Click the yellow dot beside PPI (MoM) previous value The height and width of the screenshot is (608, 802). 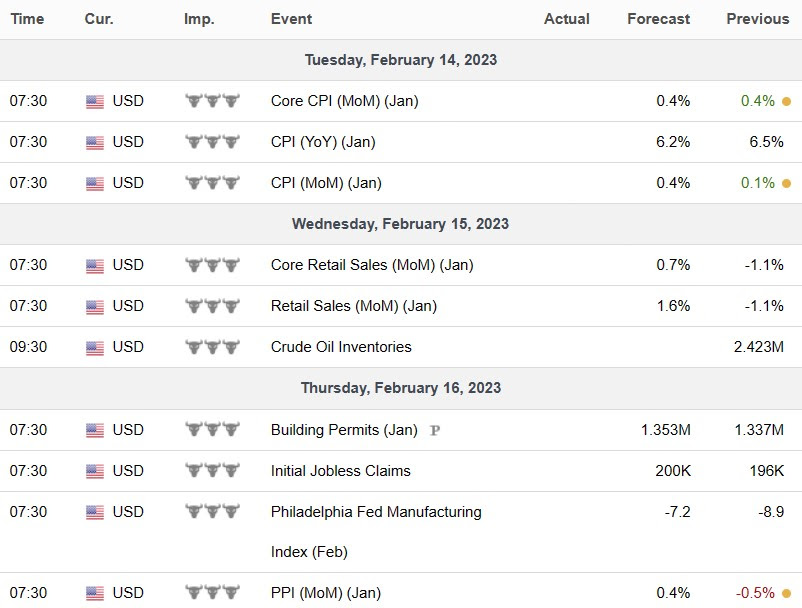[x=787, y=593]
